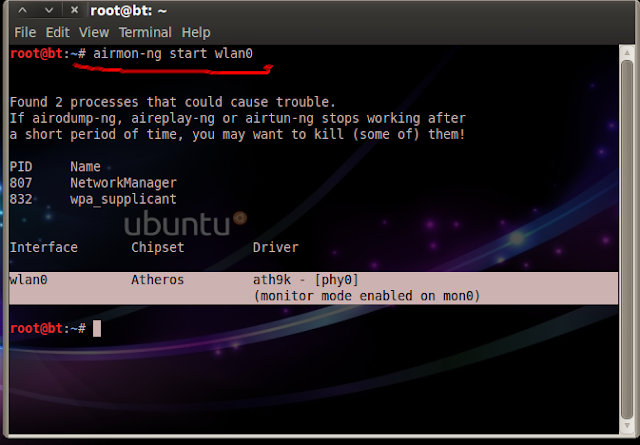This screenshot has width=640, height=445.
Task: Click the terminal cursor block at prompt
Action: [x=97, y=329]
